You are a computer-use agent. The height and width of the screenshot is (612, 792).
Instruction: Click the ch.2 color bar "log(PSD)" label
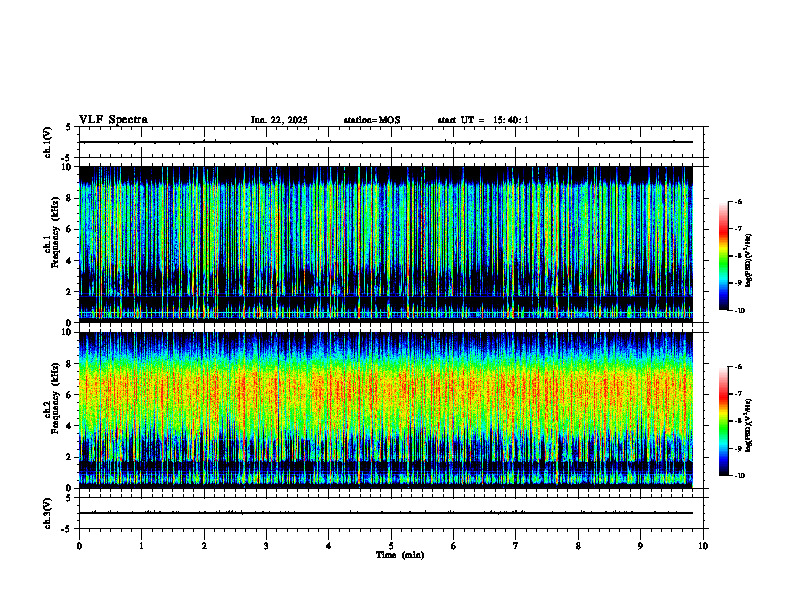point(749,425)
